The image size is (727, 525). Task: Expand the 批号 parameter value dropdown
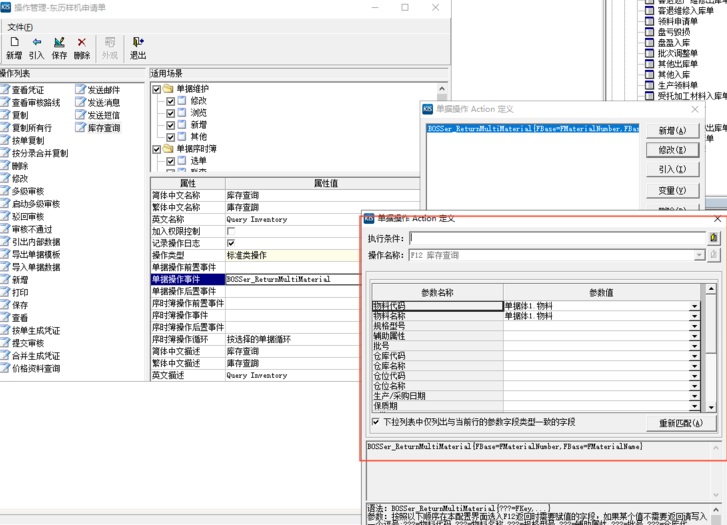pos(694,346)
